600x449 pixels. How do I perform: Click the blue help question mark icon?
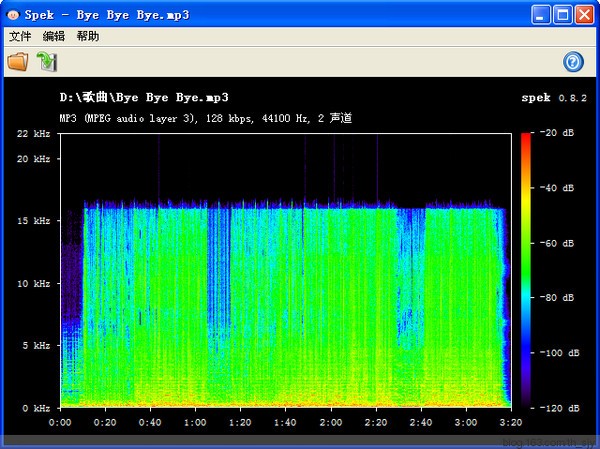pos(573,62)
